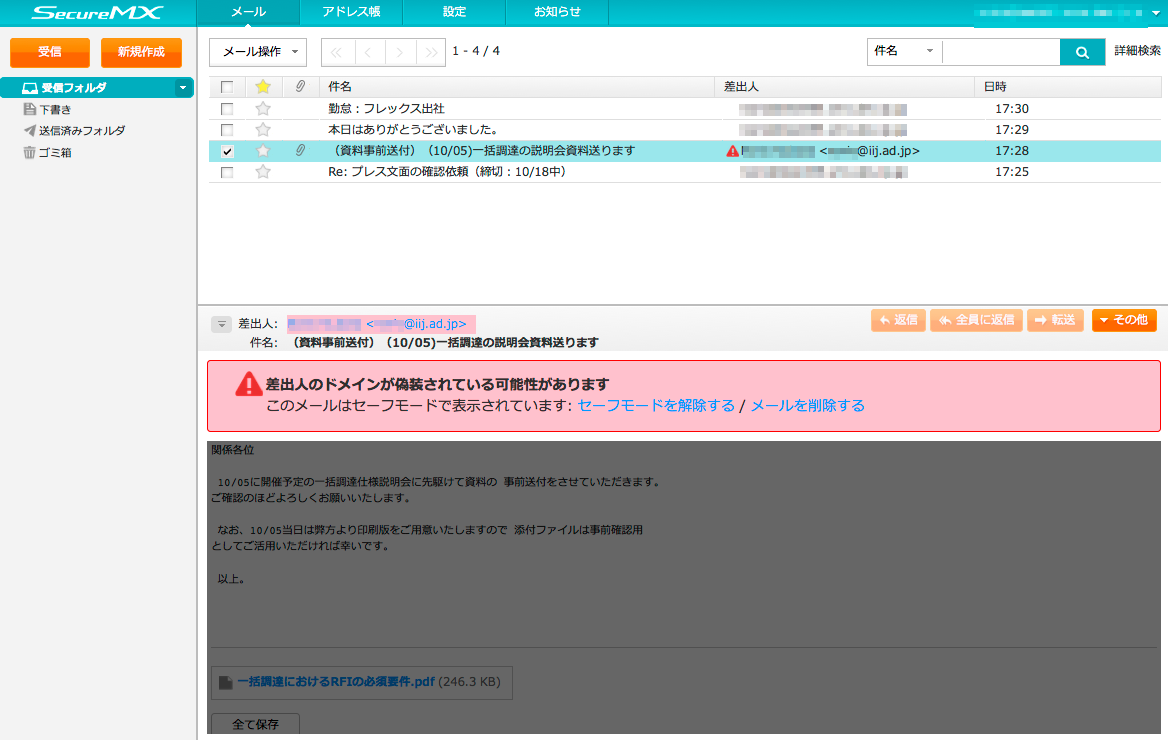Viewport: 1168px width, 740px height.
Task: Switch to the 設定 tab
Action: (454, 12)
